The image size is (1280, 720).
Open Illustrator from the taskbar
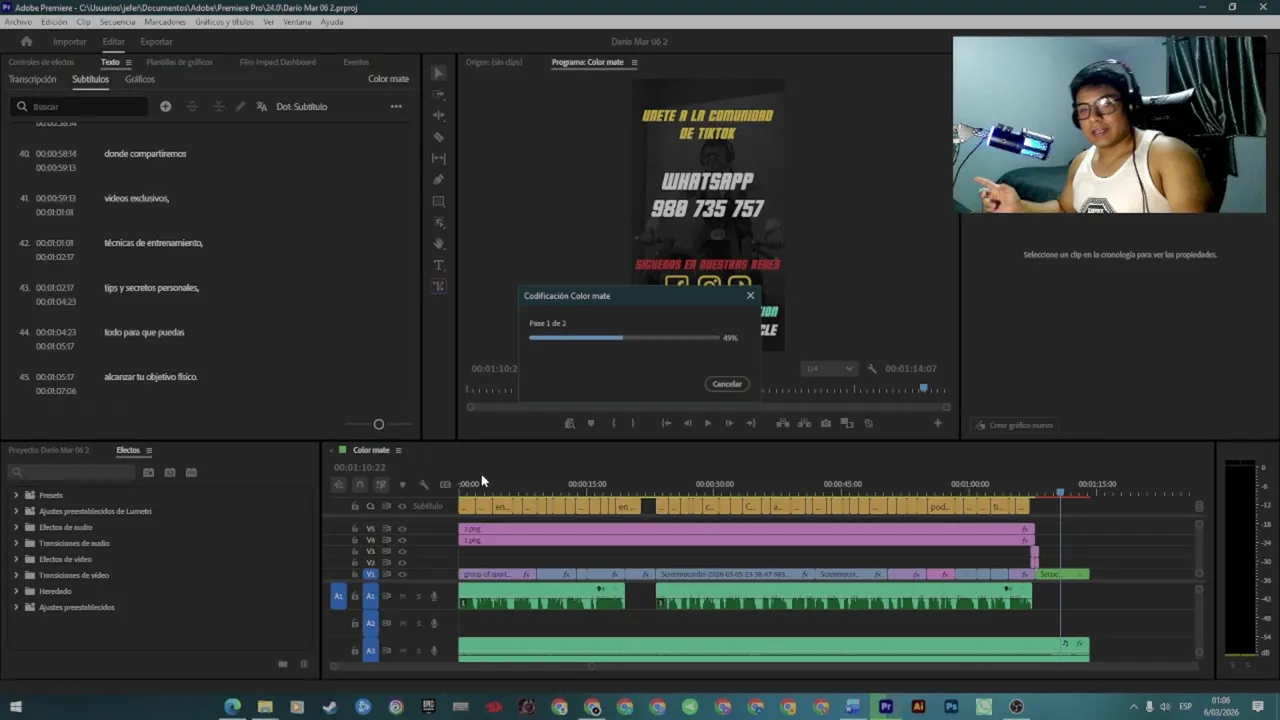(x=918, y=707)
